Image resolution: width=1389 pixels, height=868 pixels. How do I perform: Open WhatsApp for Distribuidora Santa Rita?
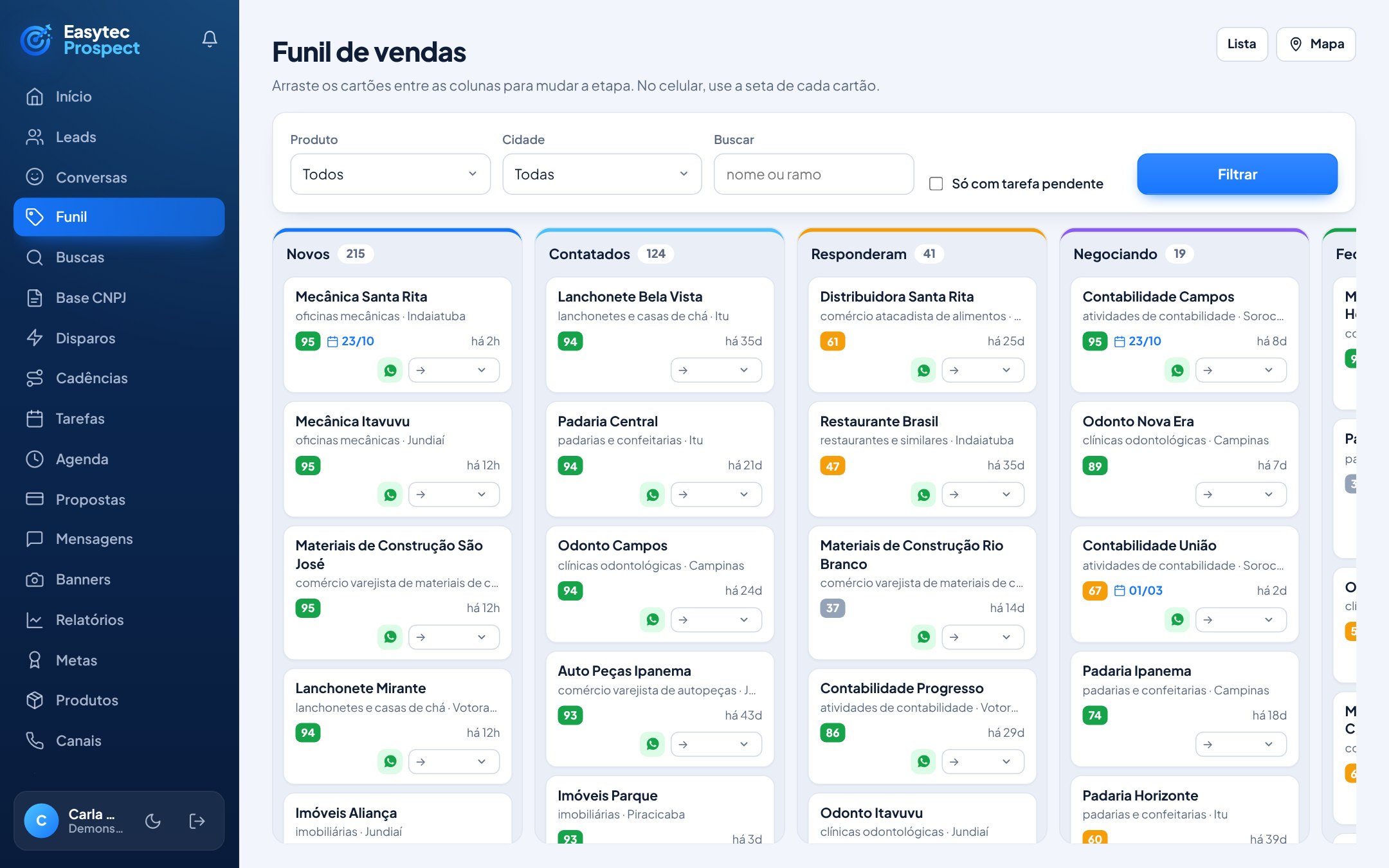[923, 370]
